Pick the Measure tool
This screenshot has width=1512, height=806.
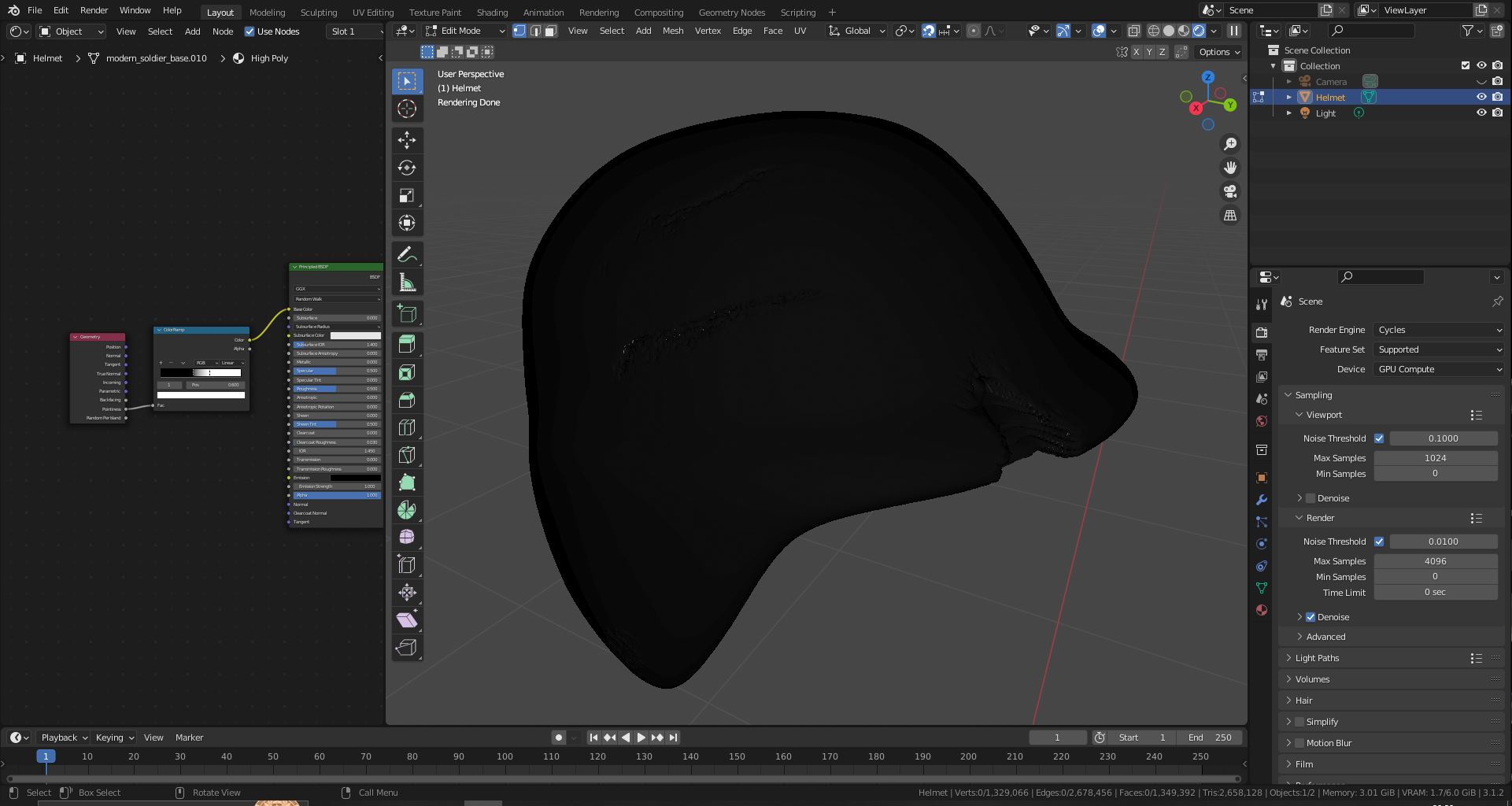click(x=407, y=281)
